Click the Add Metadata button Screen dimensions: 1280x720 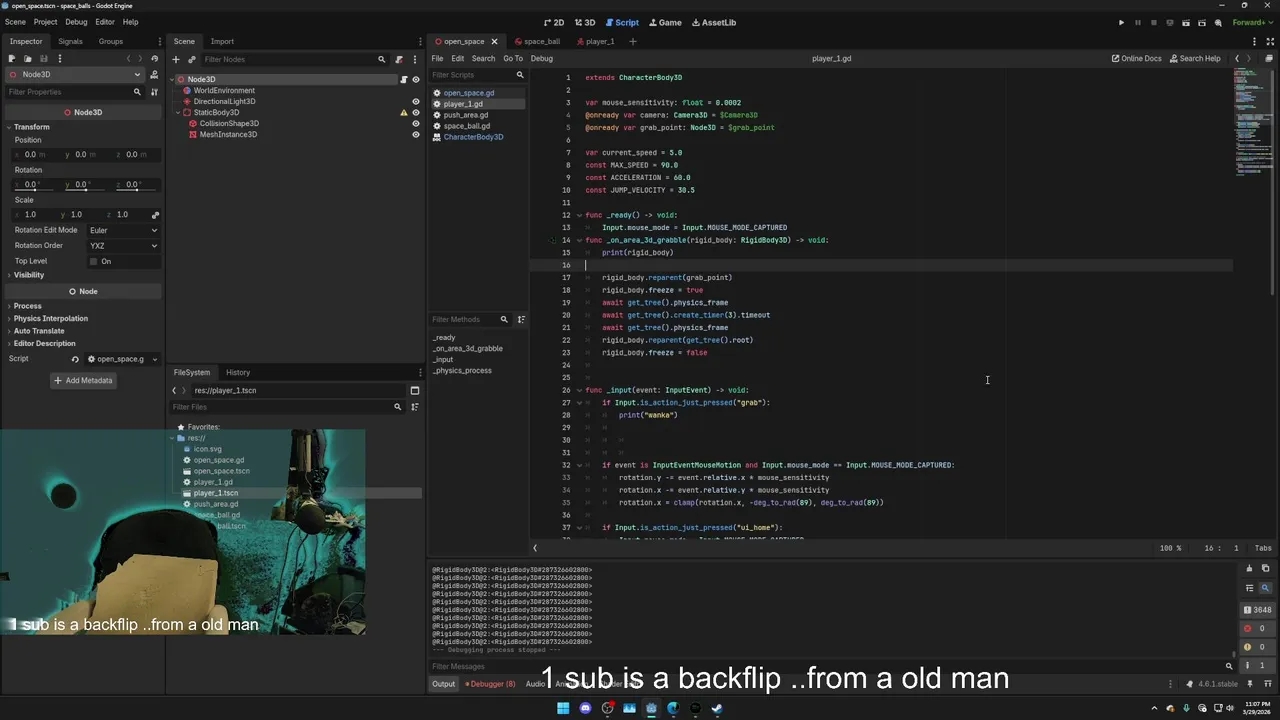coord(82,380)
